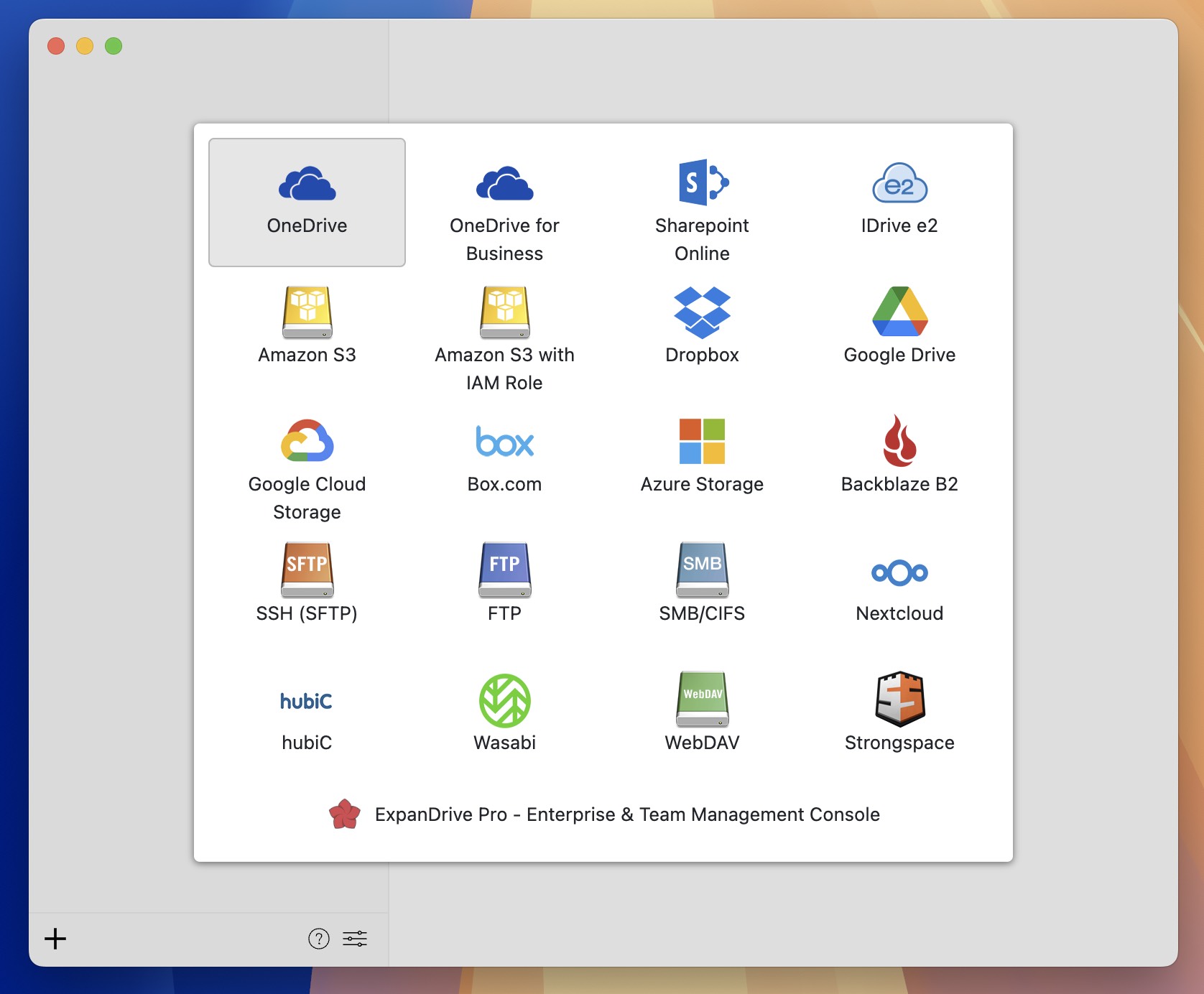
Task: Click the "Azure Storage" label
Action: [x=703, y=484]
